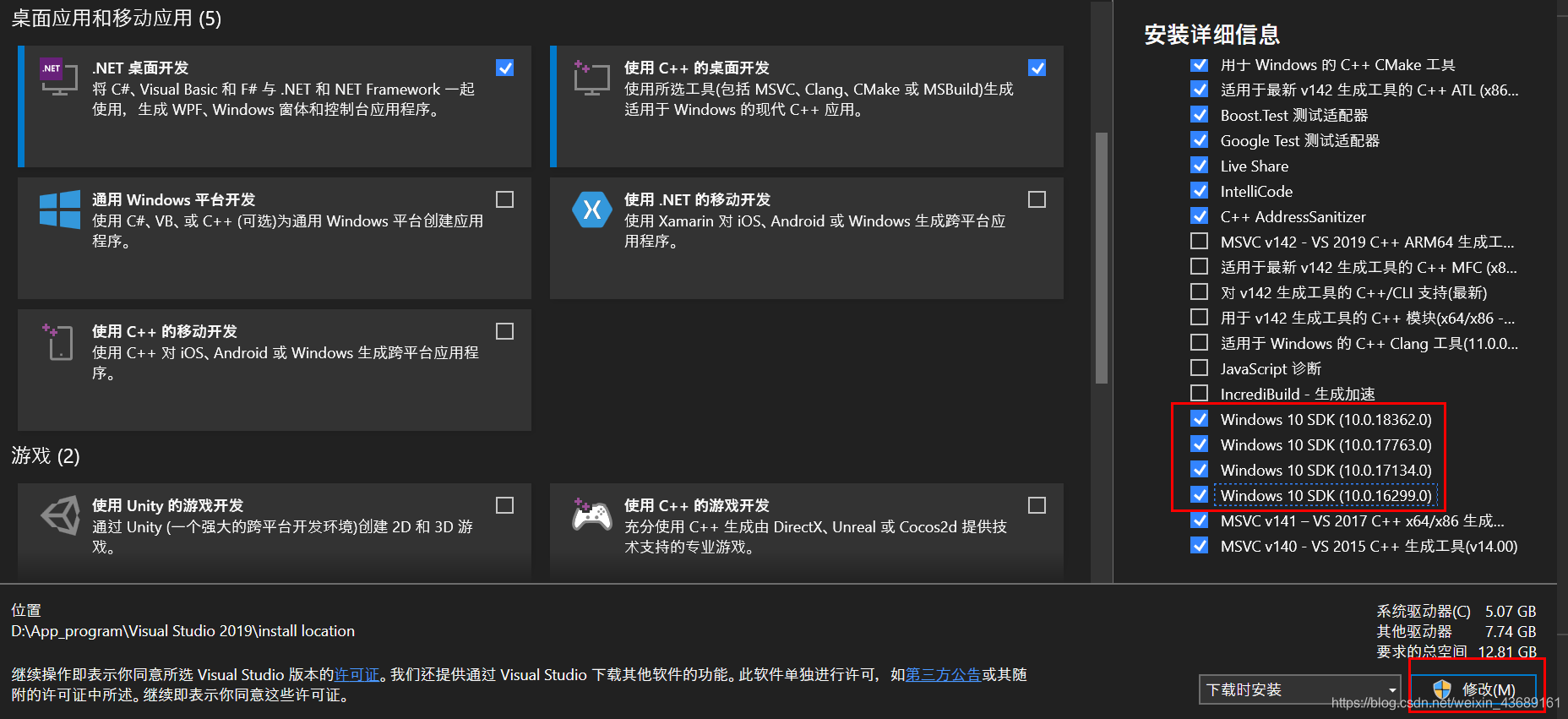Open the 许可证 license link

[x=357, y=675]
